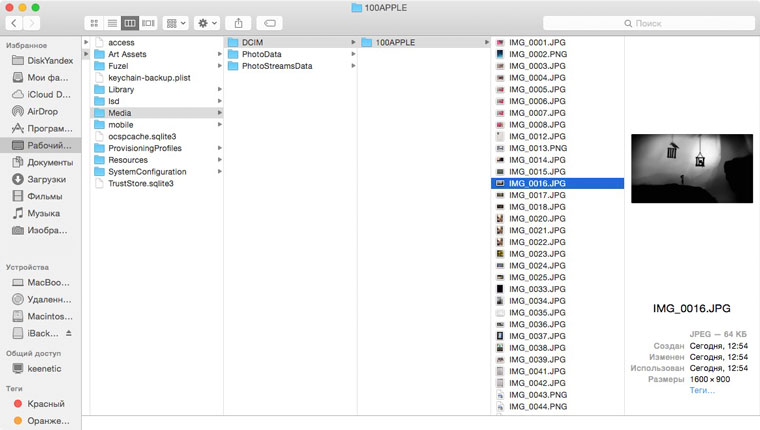Screen dimensions: 760x430
Task: Switch to Cover Flow view mode
Action: (148, 22)
